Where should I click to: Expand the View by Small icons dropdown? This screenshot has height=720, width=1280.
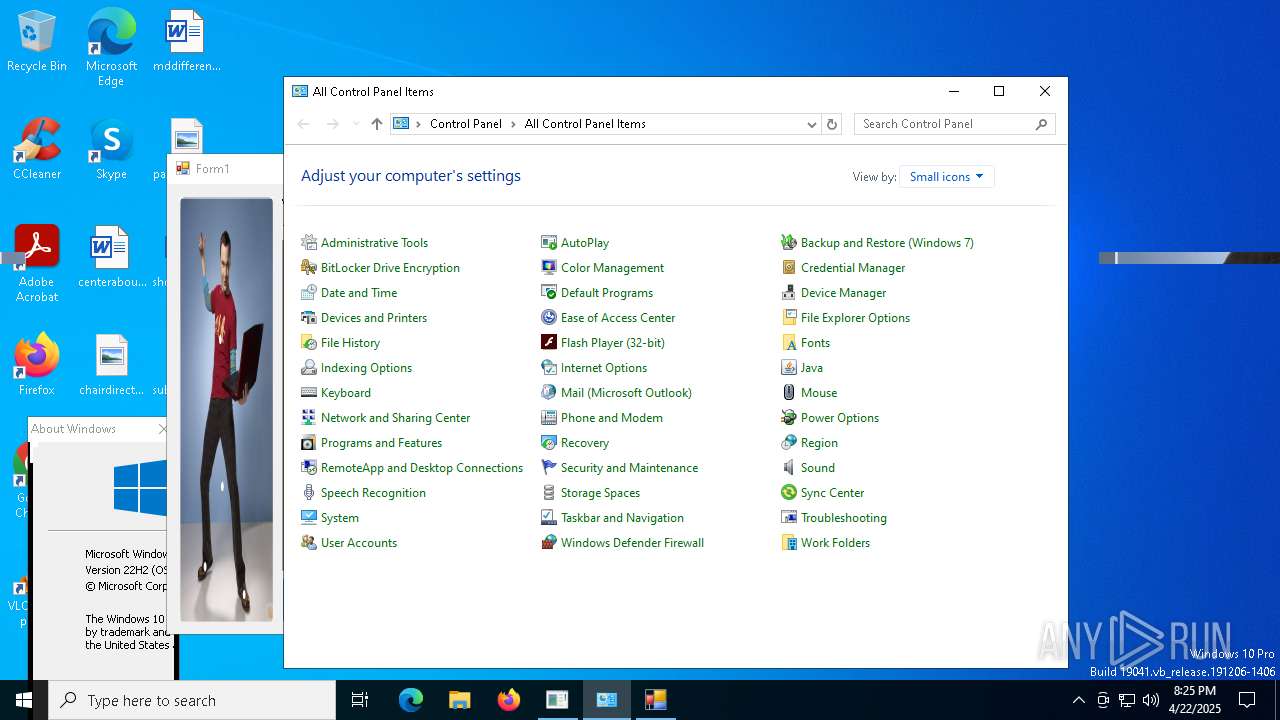946,177
